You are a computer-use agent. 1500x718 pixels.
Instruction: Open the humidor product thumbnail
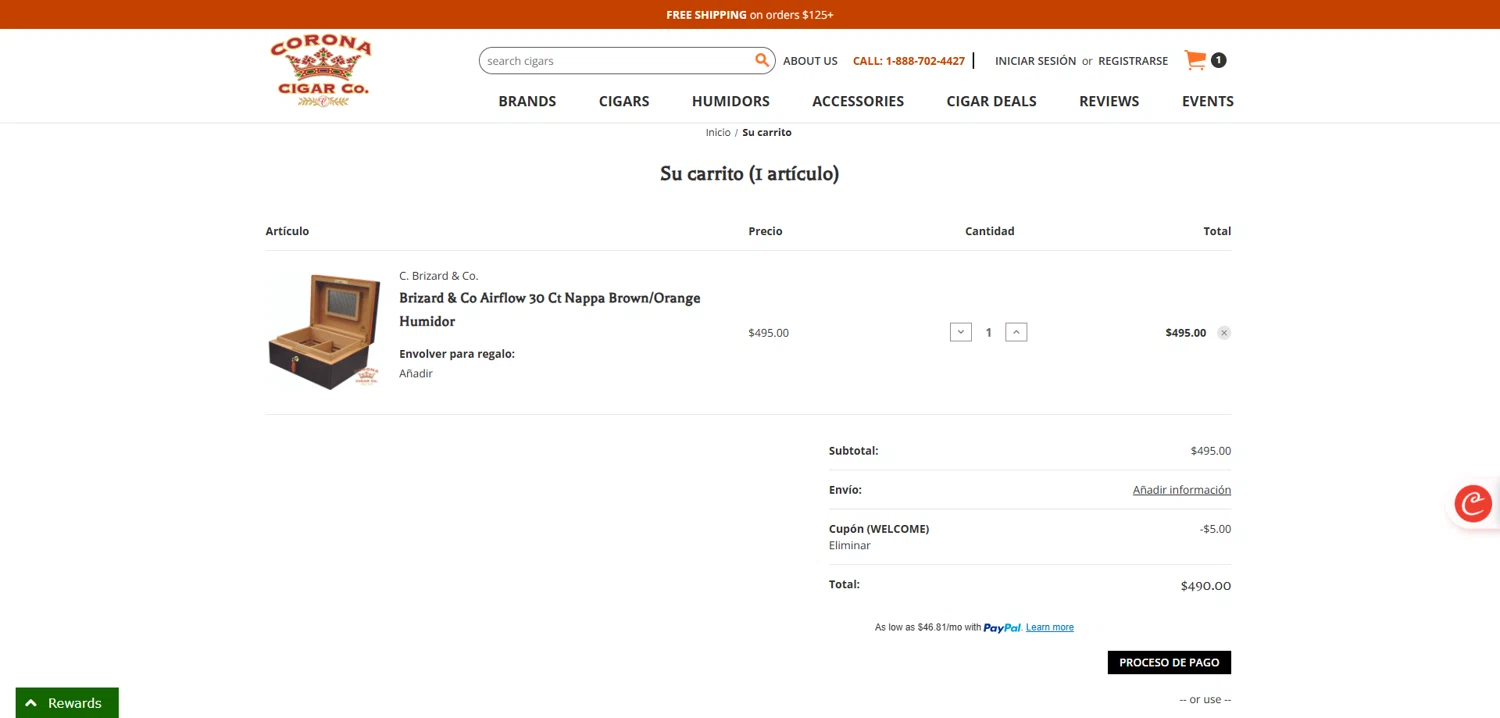(324, 331)
